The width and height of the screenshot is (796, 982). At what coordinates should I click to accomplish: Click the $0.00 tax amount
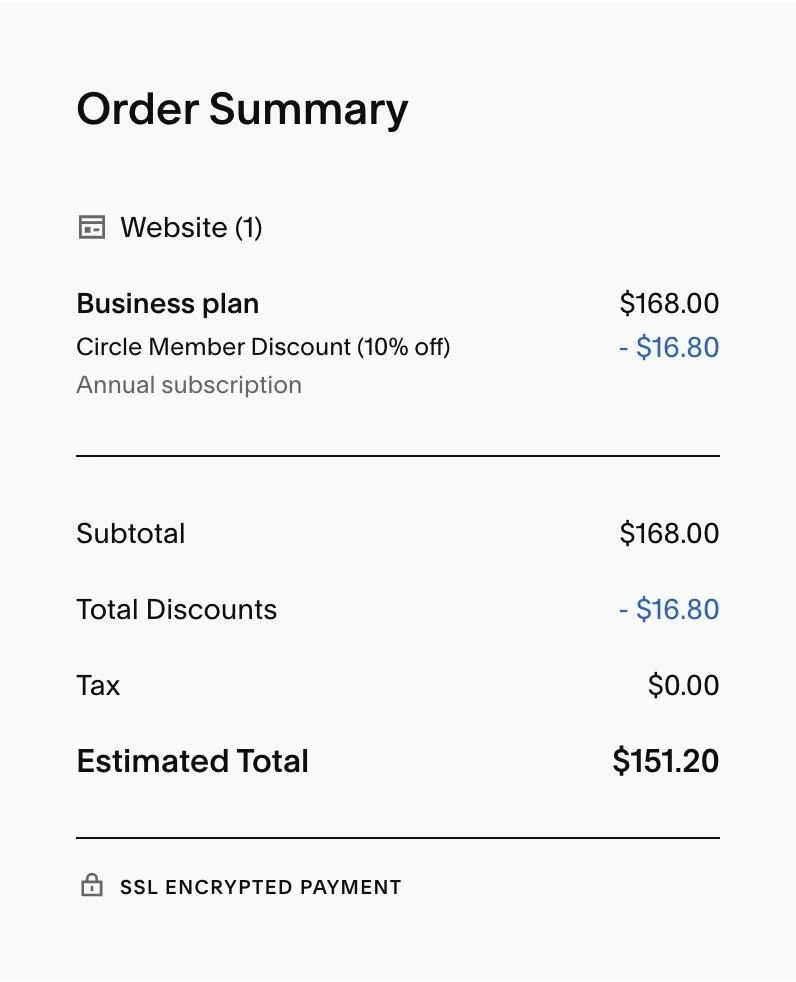(x=683, y=685)
